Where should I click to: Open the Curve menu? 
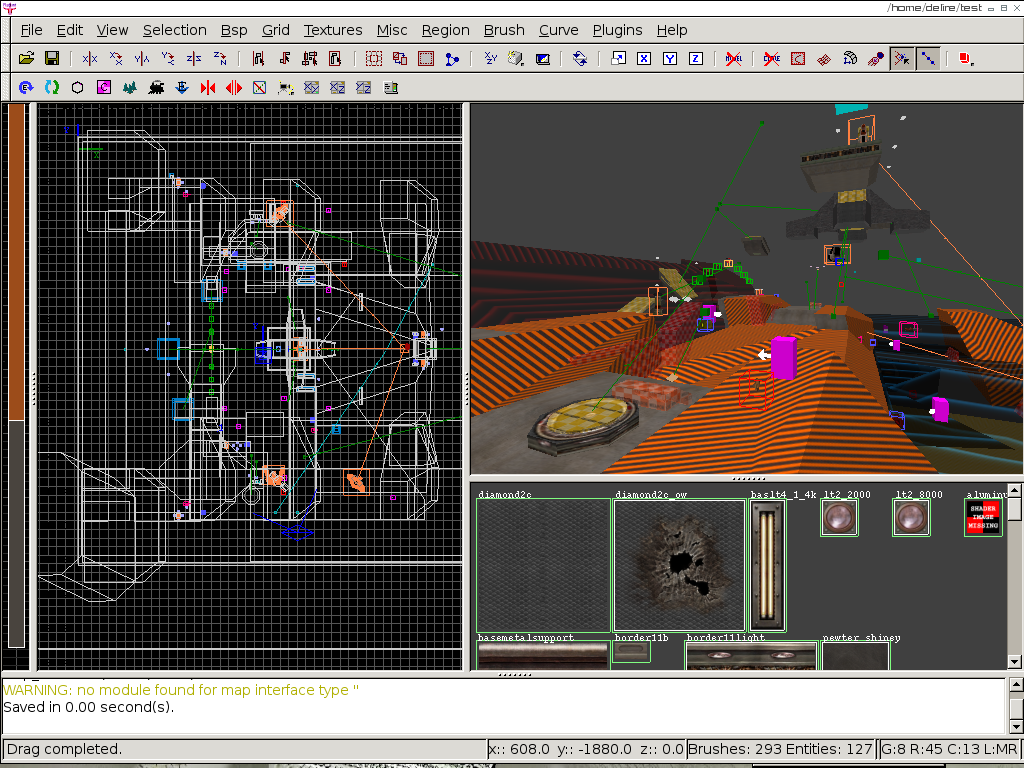click(x=558, y=30)
